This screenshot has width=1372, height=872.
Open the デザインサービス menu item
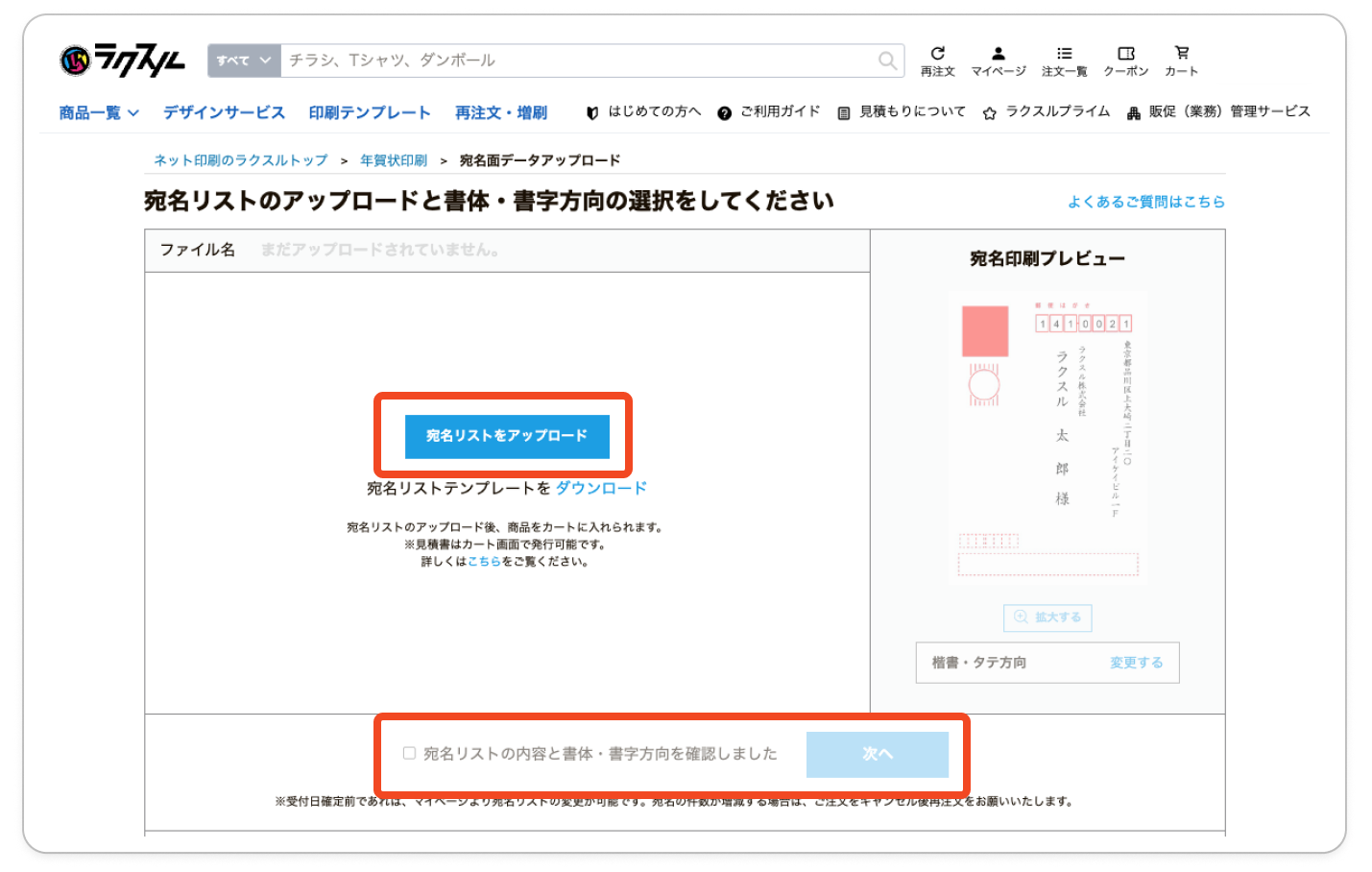tap(224, 113)
